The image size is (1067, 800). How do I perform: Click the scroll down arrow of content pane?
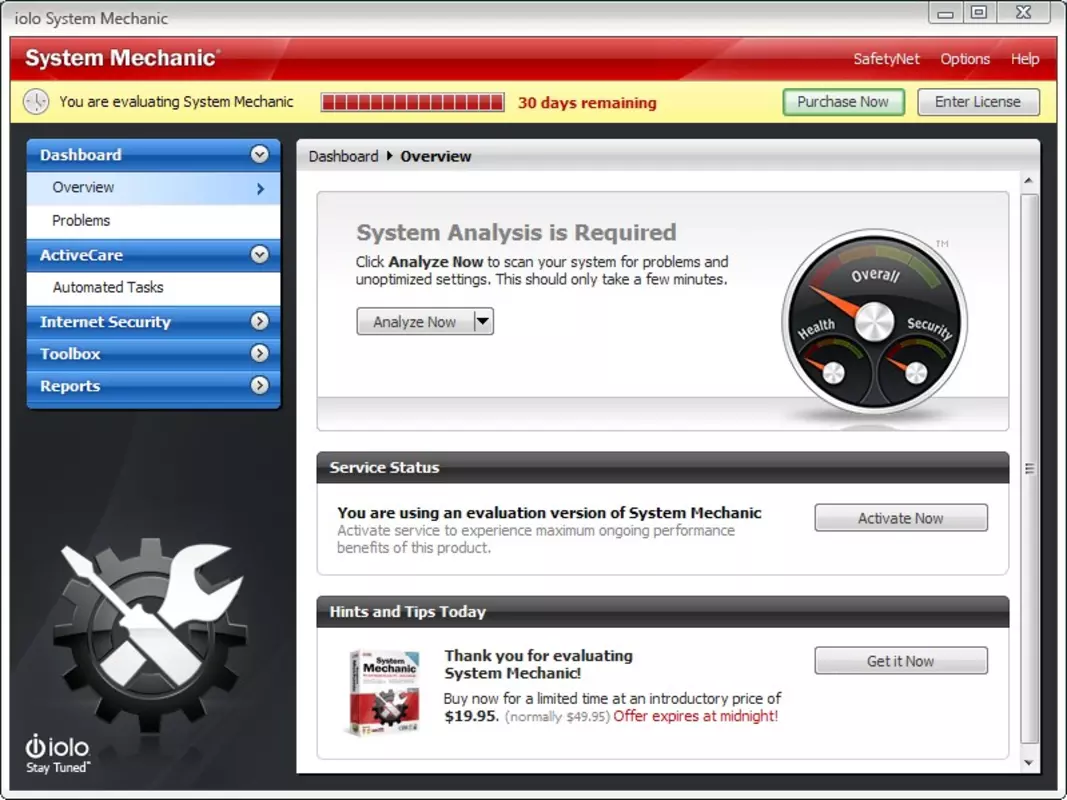pos(1029,763)
